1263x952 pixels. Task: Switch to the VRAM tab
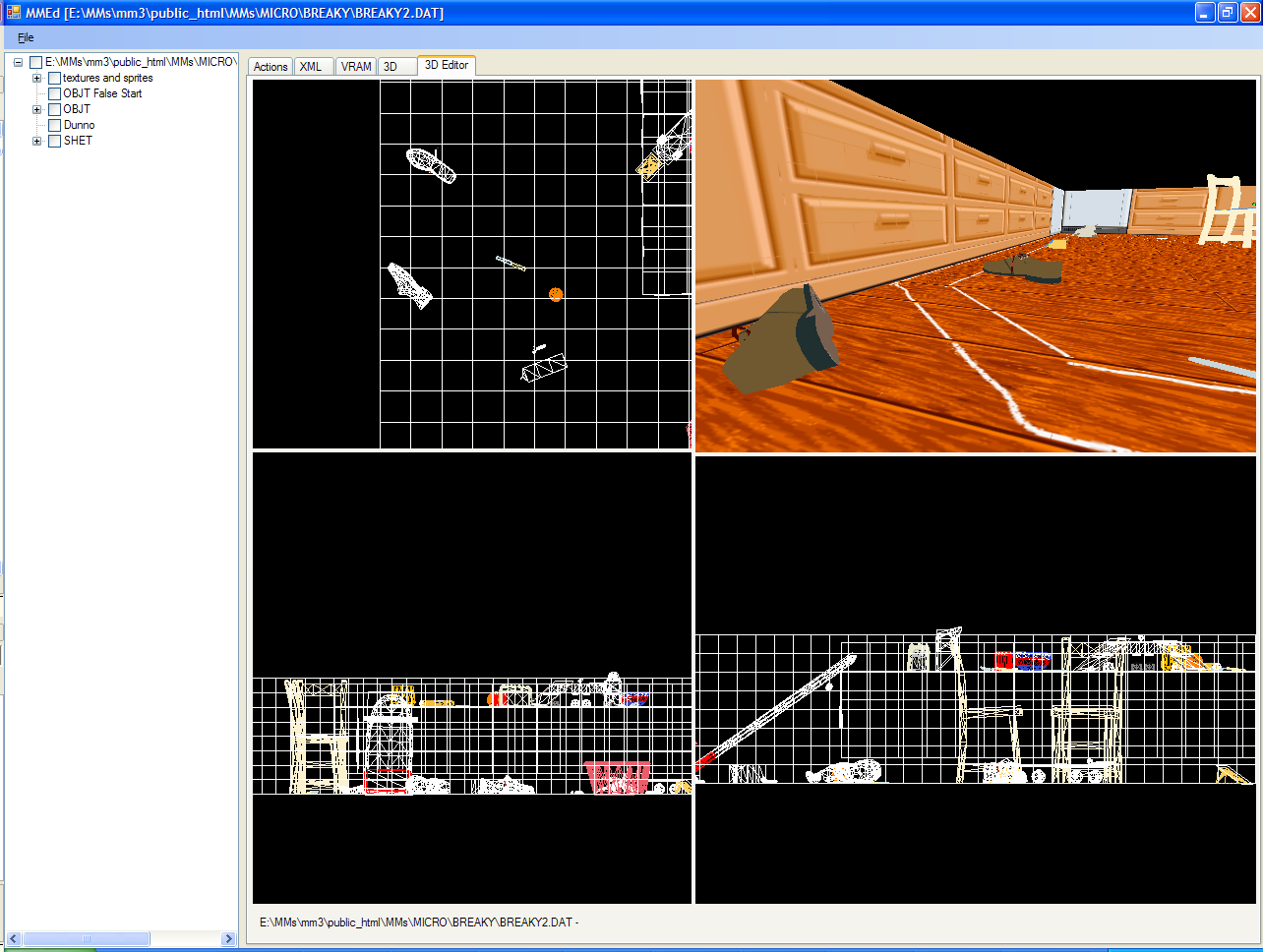356,67
